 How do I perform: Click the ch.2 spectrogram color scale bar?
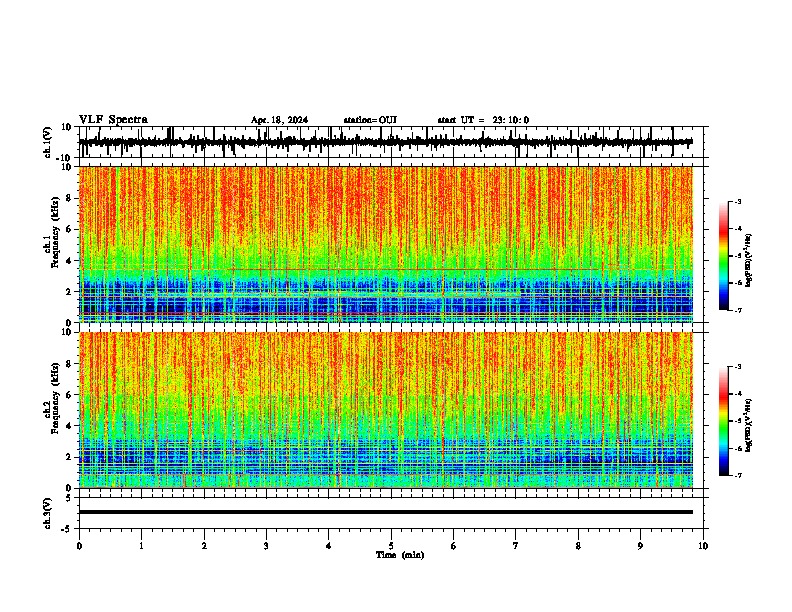pyautogui.click(x=723, y=421)
